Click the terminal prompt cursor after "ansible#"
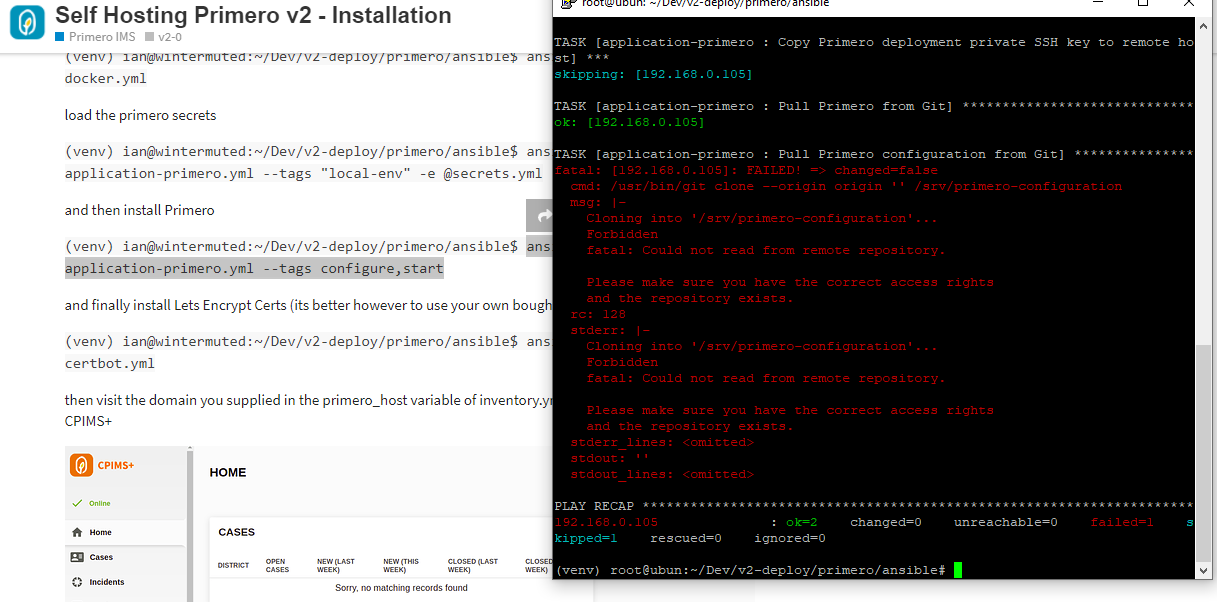 tap(958, 570)
